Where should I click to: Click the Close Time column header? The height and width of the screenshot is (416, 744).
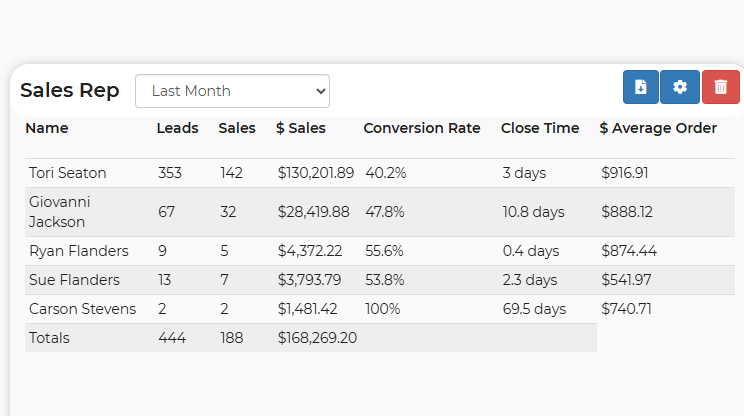(x=540, y=128)
